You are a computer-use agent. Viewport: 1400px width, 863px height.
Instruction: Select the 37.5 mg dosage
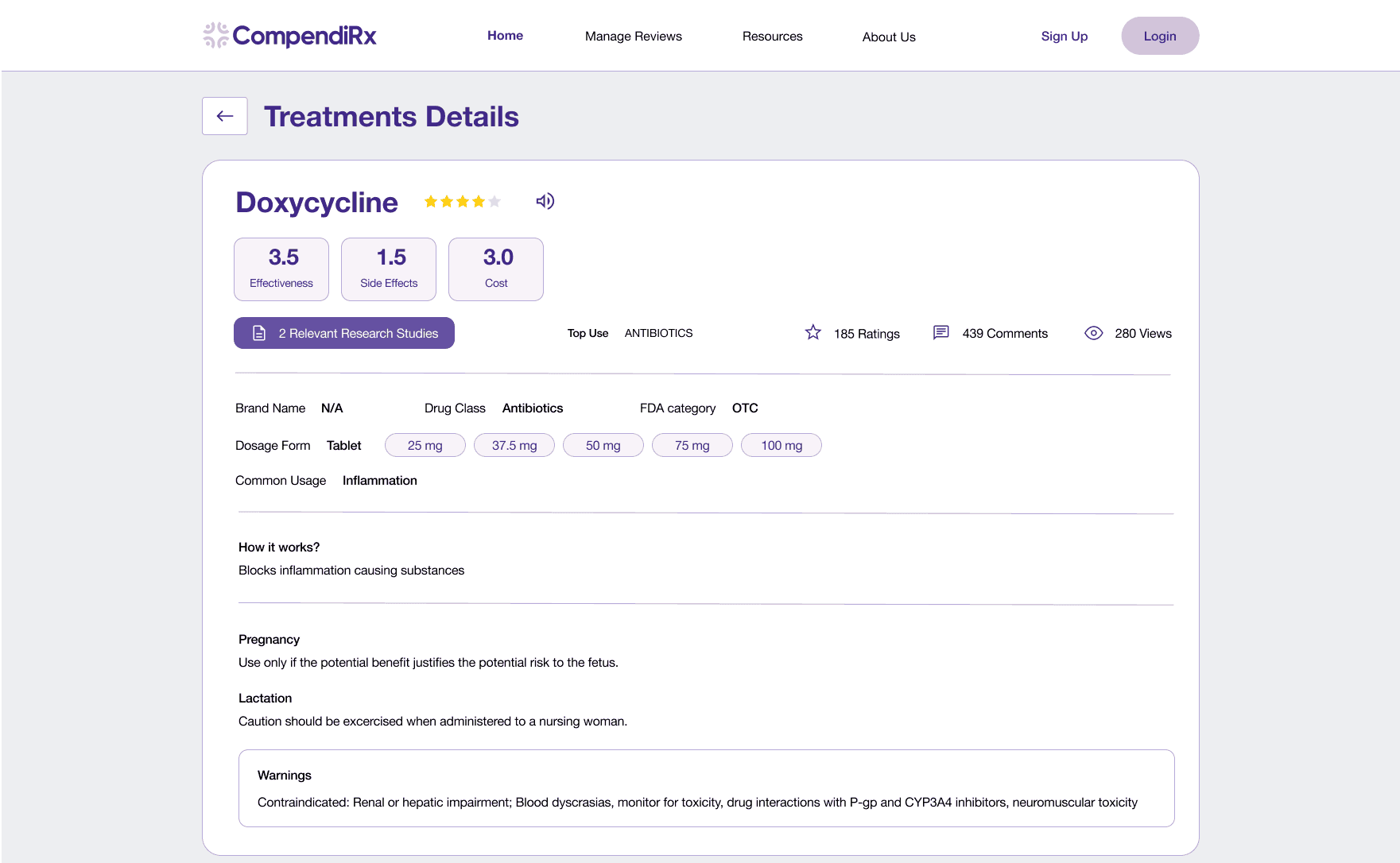click(514, 445)
